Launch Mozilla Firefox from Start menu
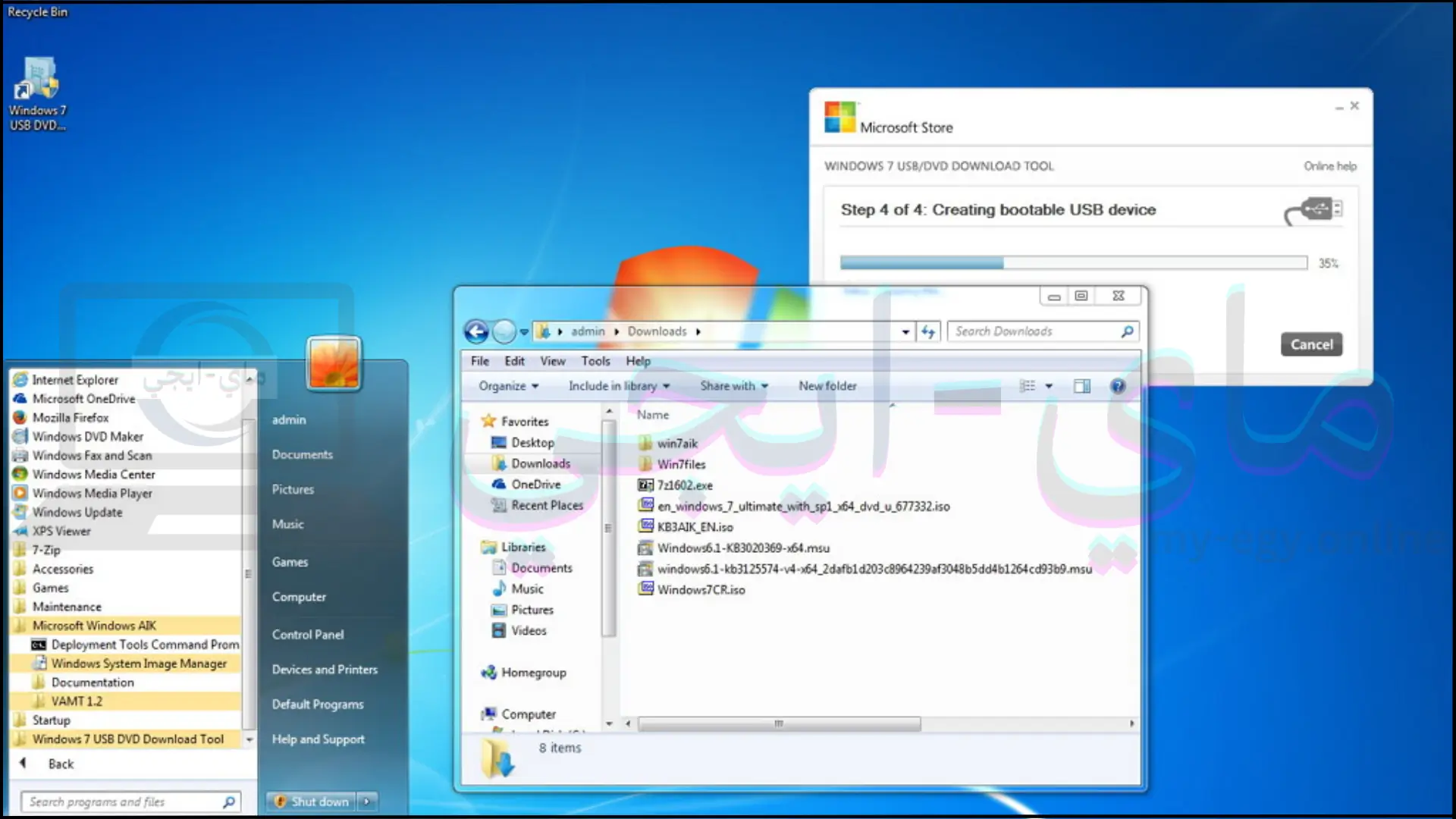The height and width of the screenshot is (819, 1456). 61,418
